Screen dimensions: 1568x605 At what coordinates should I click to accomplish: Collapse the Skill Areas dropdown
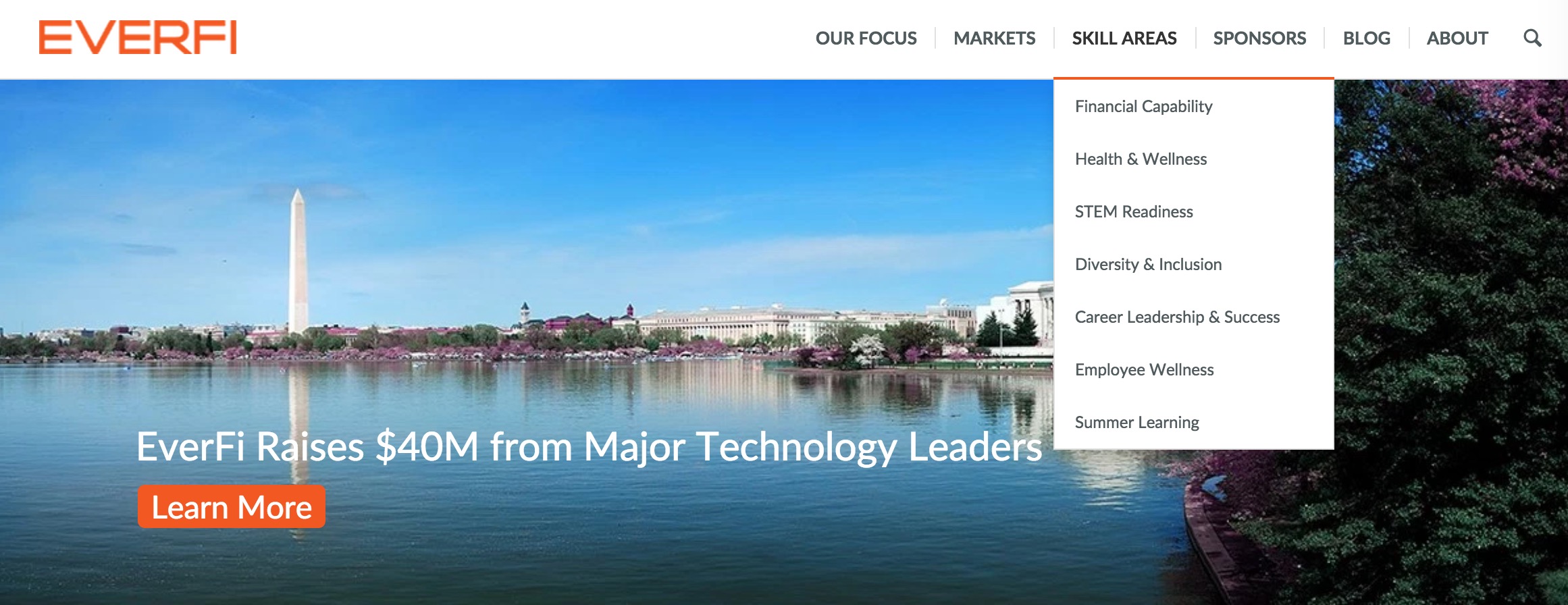(1124, 38)
